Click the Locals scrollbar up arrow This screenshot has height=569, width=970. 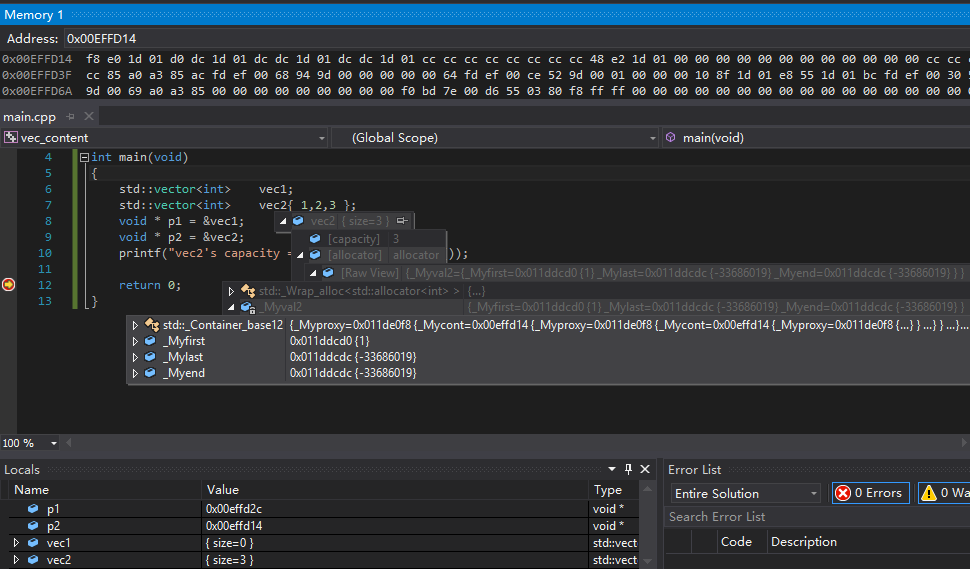coord(648,489)
